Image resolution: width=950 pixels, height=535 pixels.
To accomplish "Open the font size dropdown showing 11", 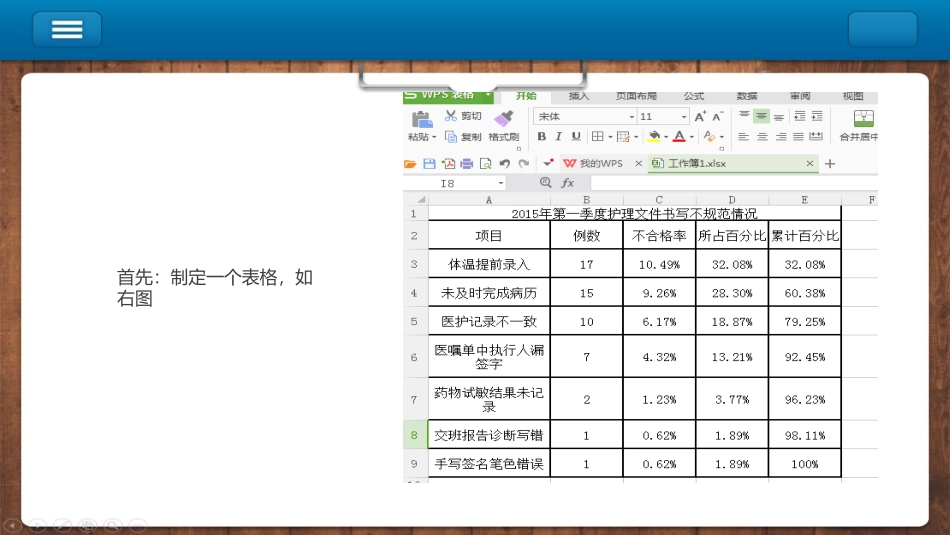I will click(684, 116).
